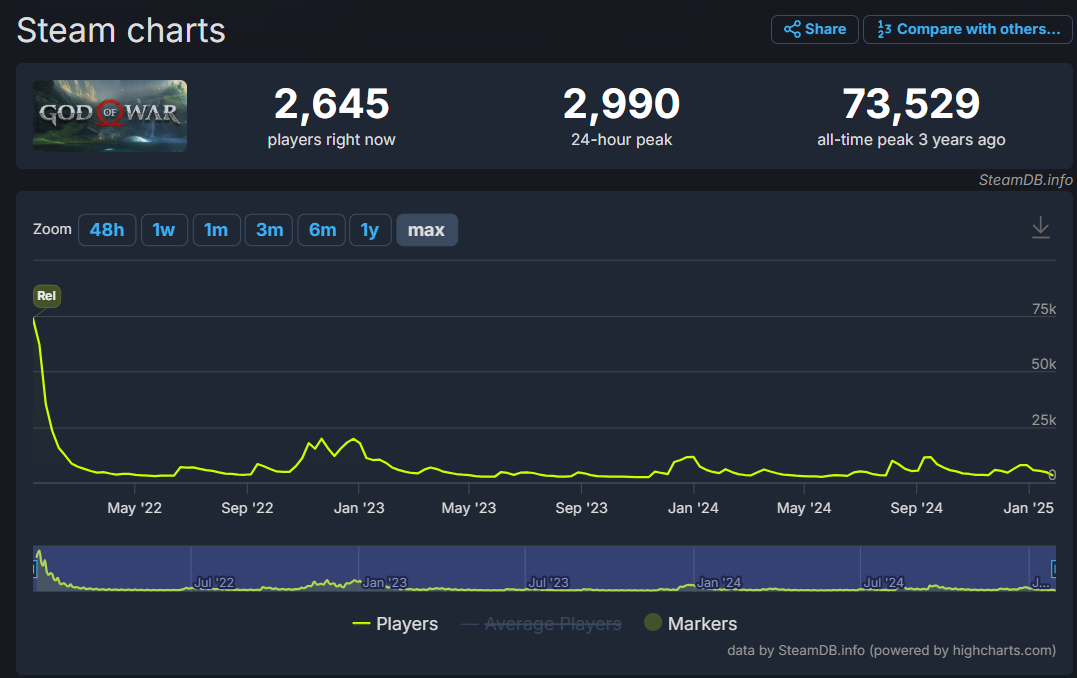Set chart zoom to 1y
This screenshot has height=678, width=1077.
[x=370, y=230]
